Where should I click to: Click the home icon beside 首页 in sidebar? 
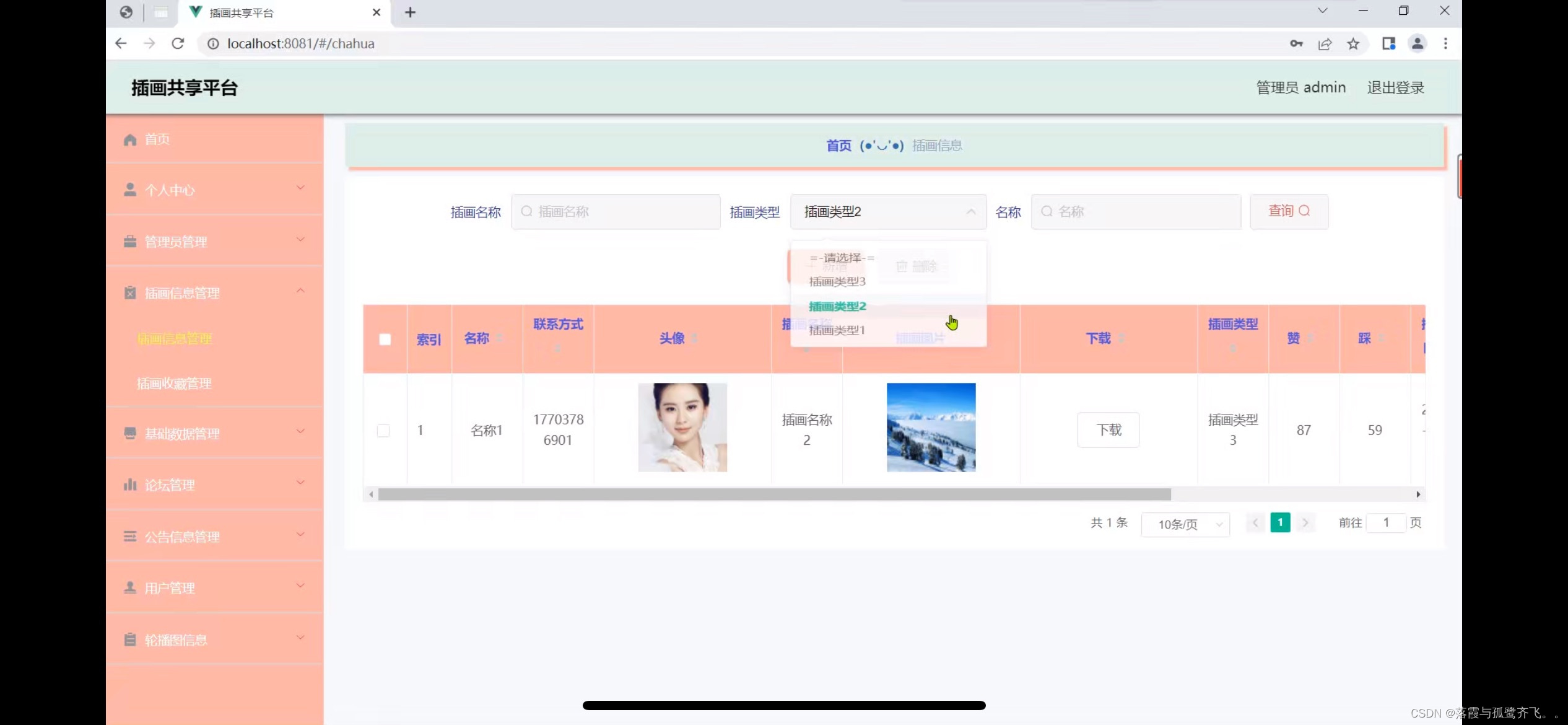(130, 139)
